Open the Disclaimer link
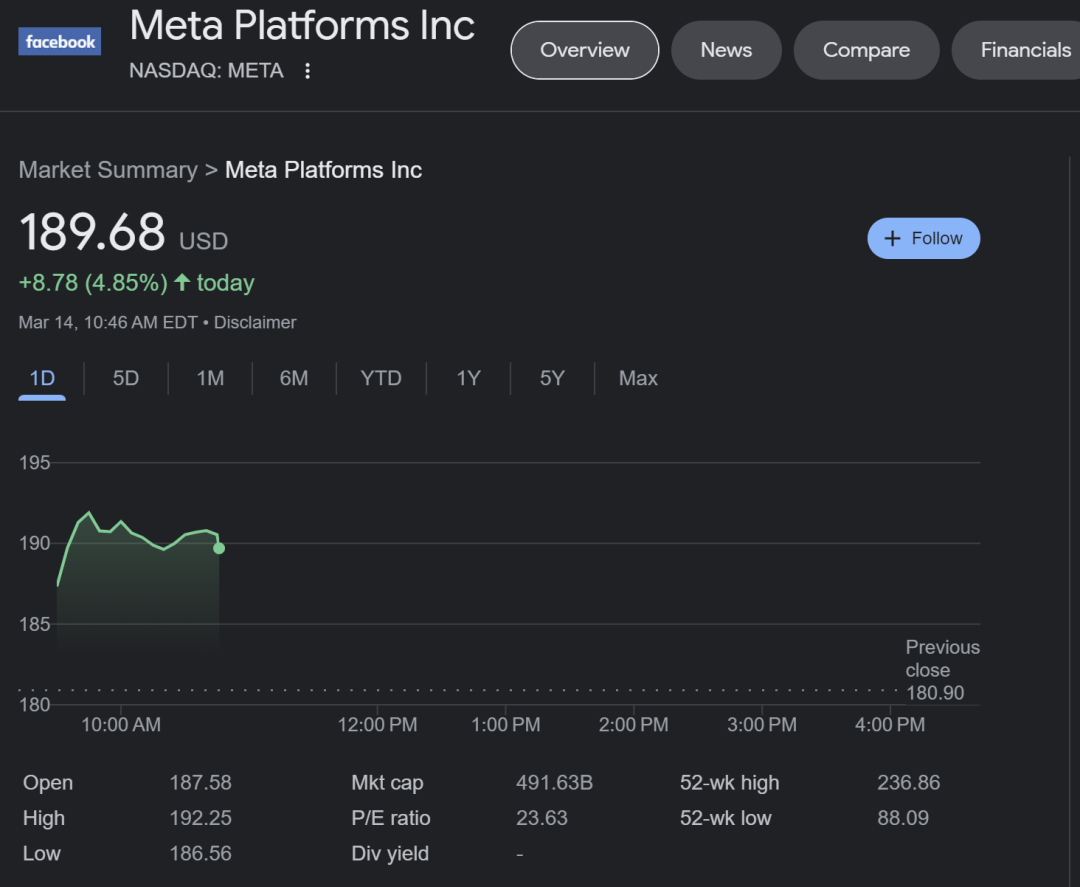The width and height of the screenshot is (1080, 887). (255, 322)
